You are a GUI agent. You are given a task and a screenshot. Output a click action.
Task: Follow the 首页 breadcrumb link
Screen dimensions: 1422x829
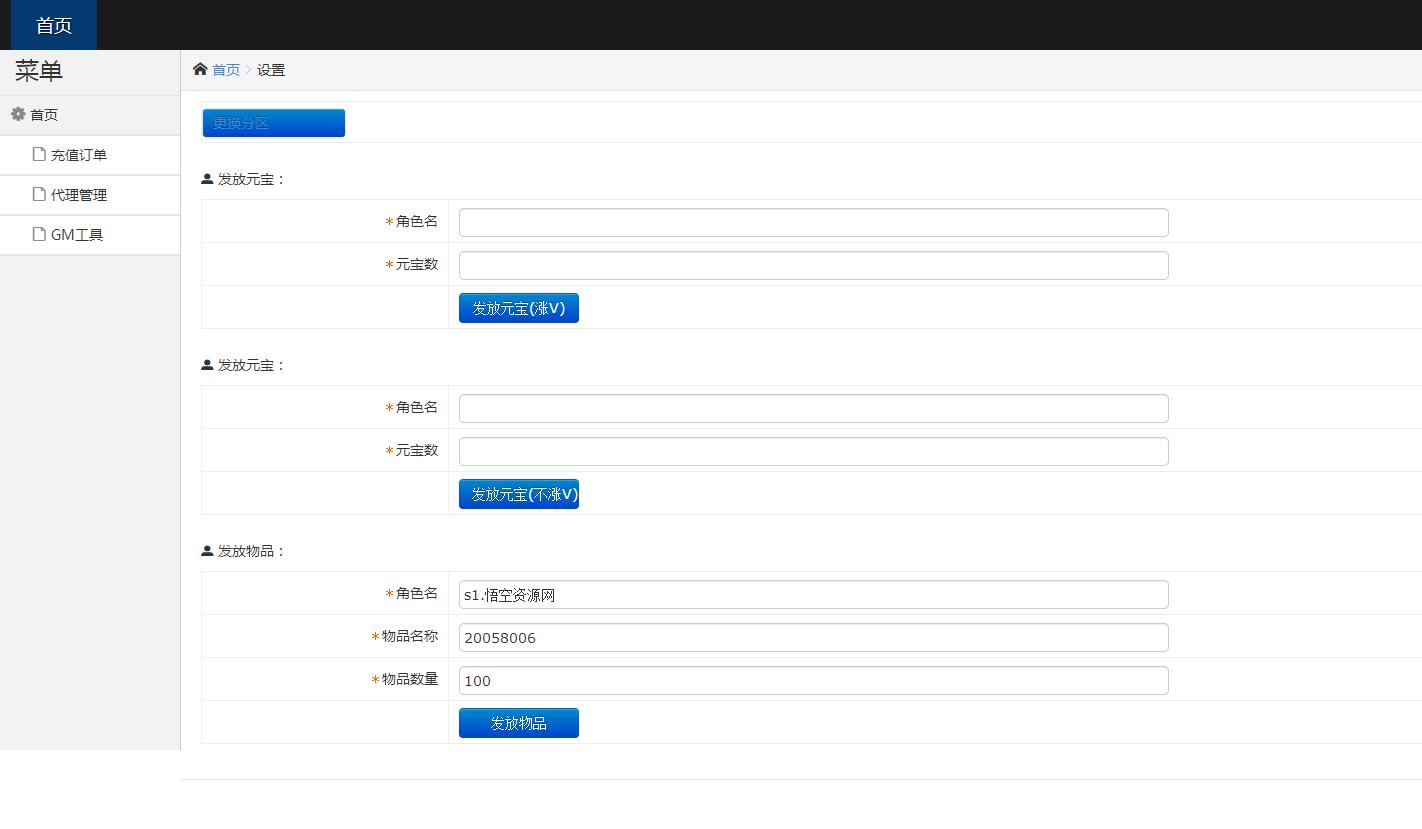(226, 70)
